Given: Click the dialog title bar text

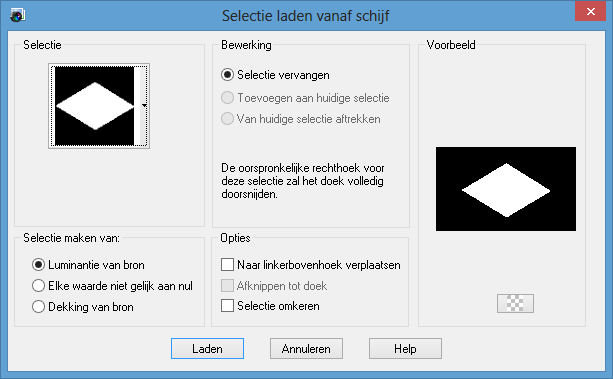Looking at the screenshot, I should [x=305, y=16].
